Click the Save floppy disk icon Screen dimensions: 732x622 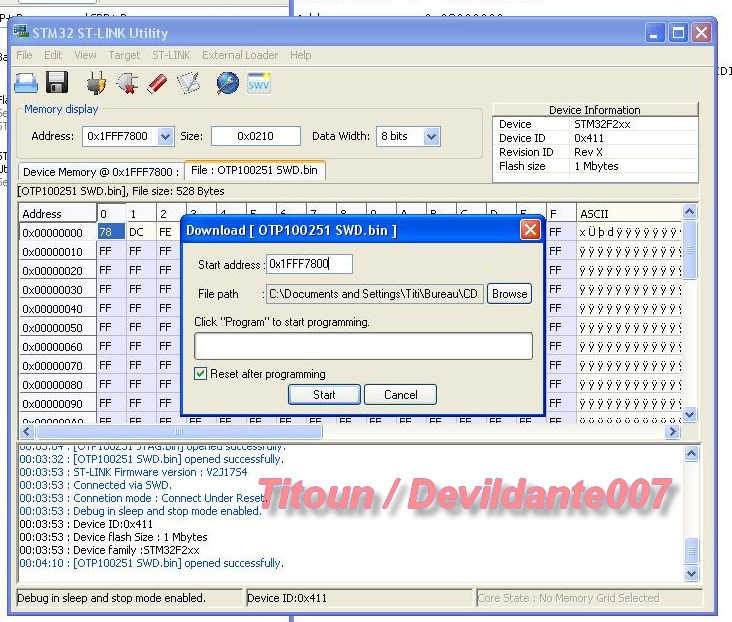click(57, 83)
